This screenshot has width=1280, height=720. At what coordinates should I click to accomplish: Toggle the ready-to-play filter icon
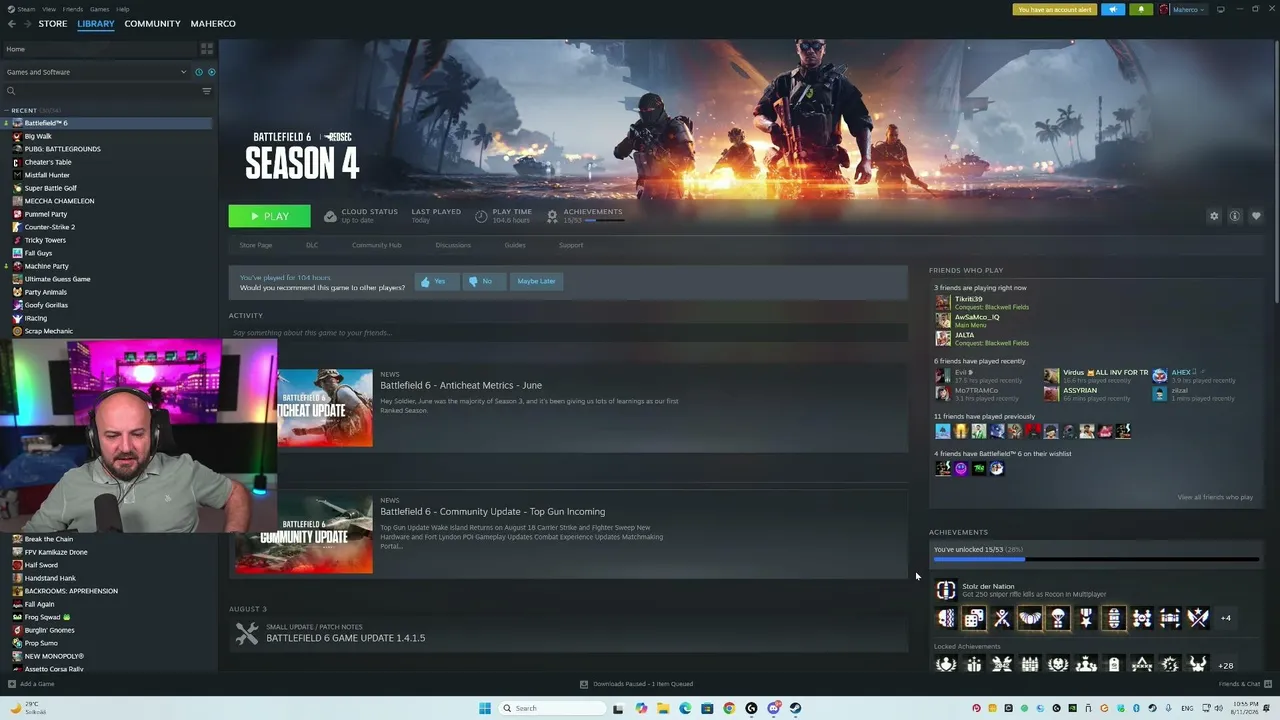pos(211,72)
